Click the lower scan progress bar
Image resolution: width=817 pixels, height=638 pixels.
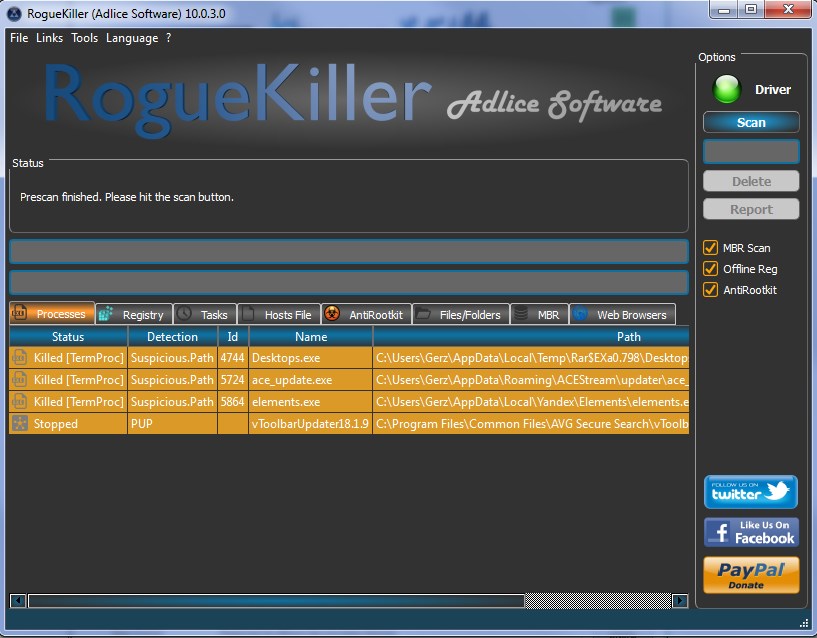349,283
